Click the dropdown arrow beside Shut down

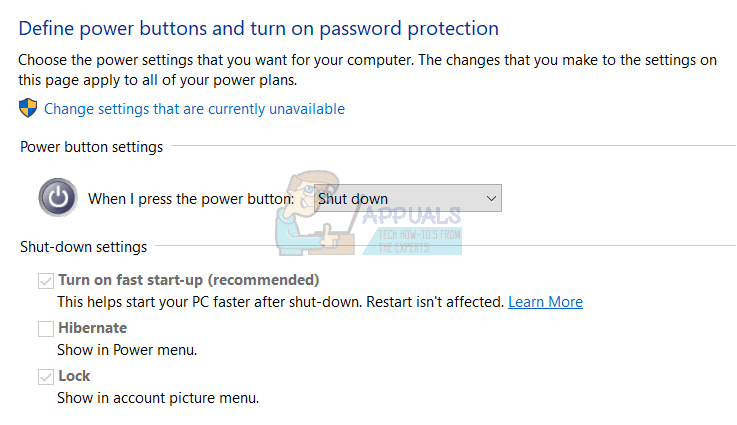pyautogui.click(x=490, y=198)
